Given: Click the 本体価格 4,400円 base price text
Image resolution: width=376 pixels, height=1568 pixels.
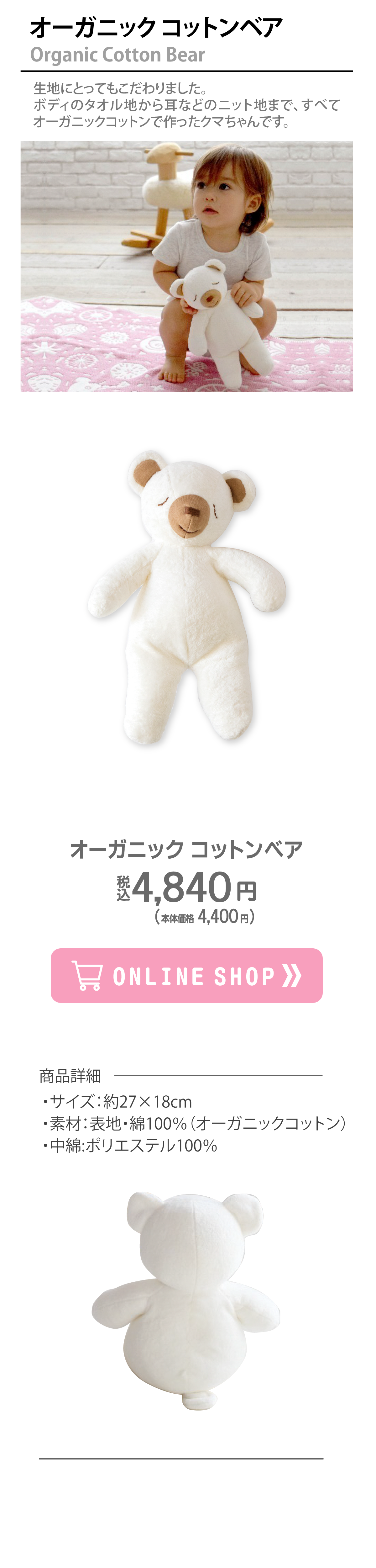Looking at the screenshot, I should tap(204, 917).
